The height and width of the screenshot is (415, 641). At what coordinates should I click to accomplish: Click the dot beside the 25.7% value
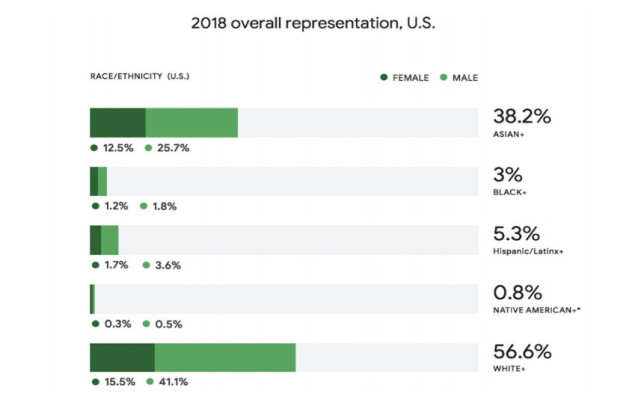[148, 148]
